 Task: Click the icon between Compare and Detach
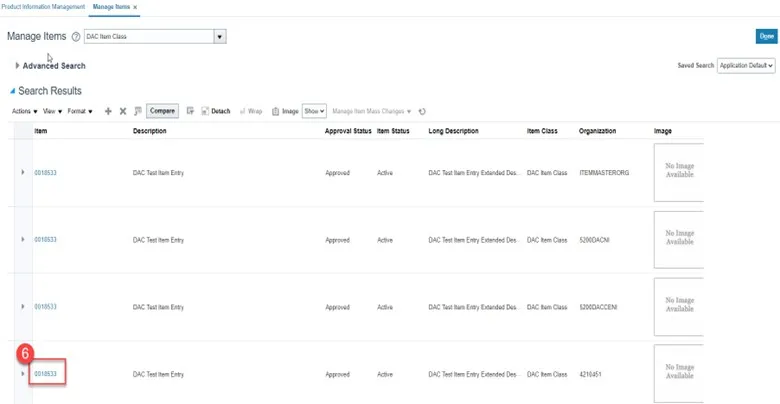click(190, 111)
